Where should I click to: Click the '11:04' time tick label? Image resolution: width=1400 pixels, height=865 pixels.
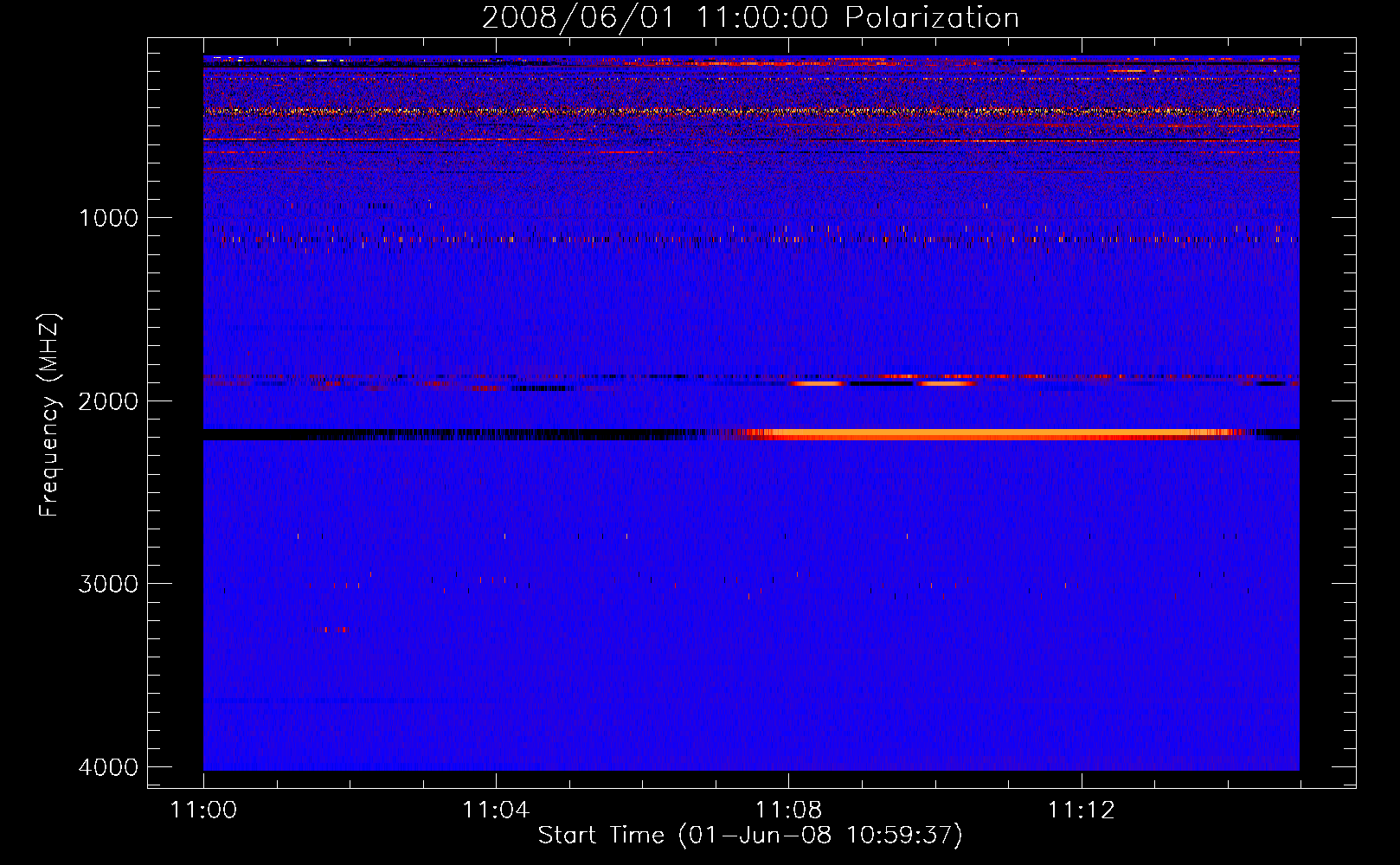(x=496, y=810)
